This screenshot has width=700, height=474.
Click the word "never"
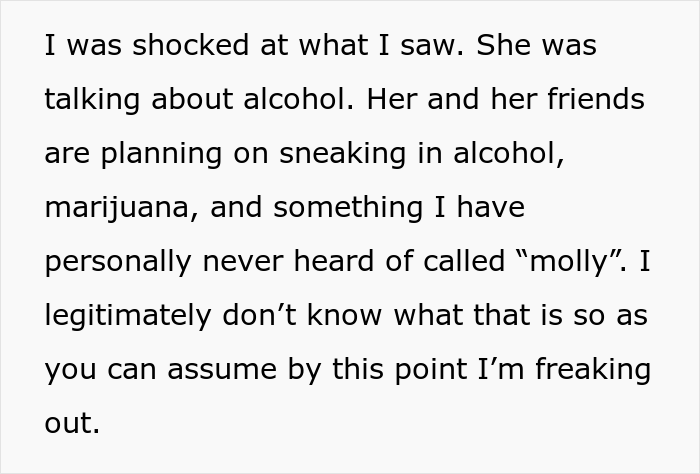(x=243, y=262)
